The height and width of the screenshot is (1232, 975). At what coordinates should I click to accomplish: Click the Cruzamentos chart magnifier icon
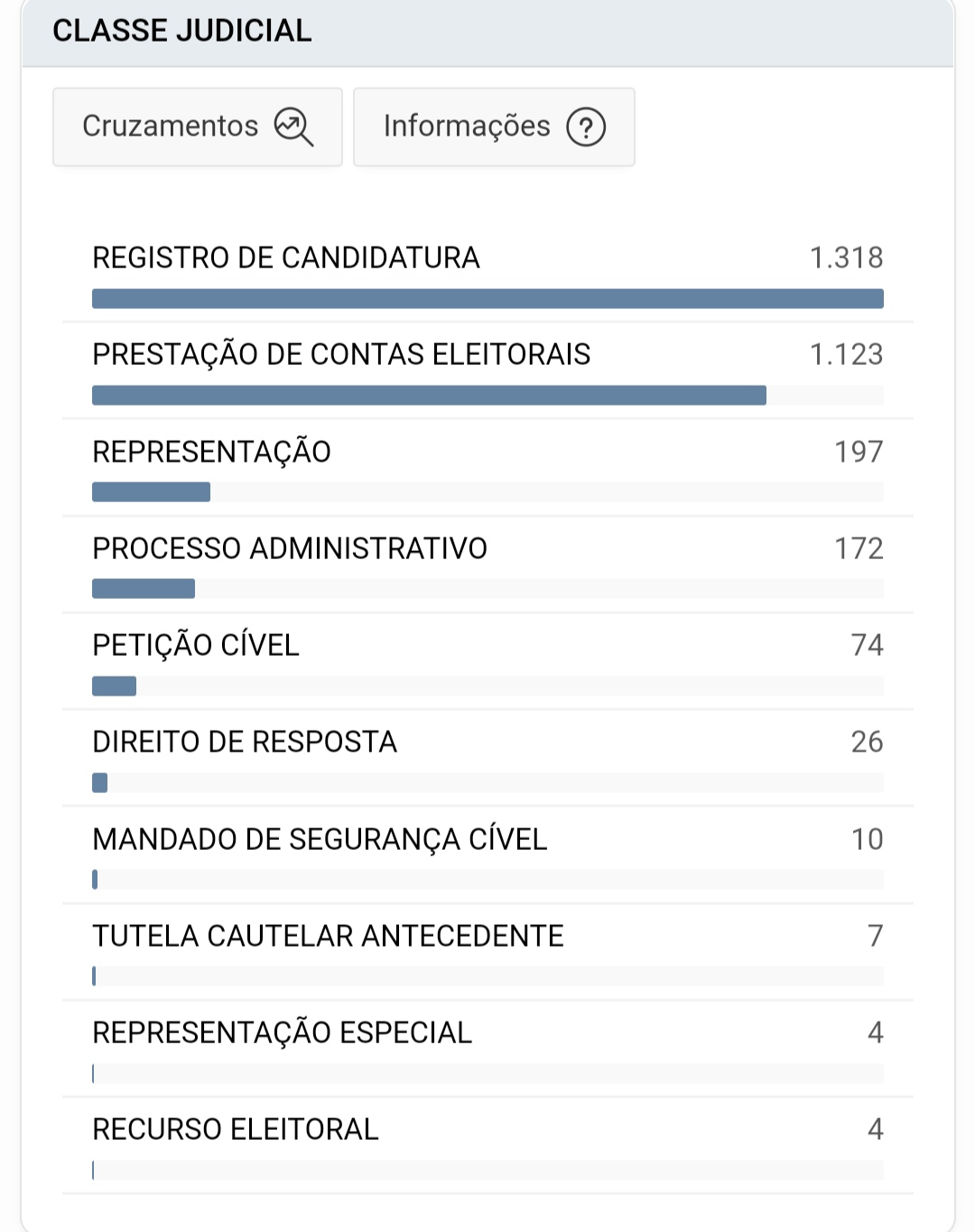(293, 126)
